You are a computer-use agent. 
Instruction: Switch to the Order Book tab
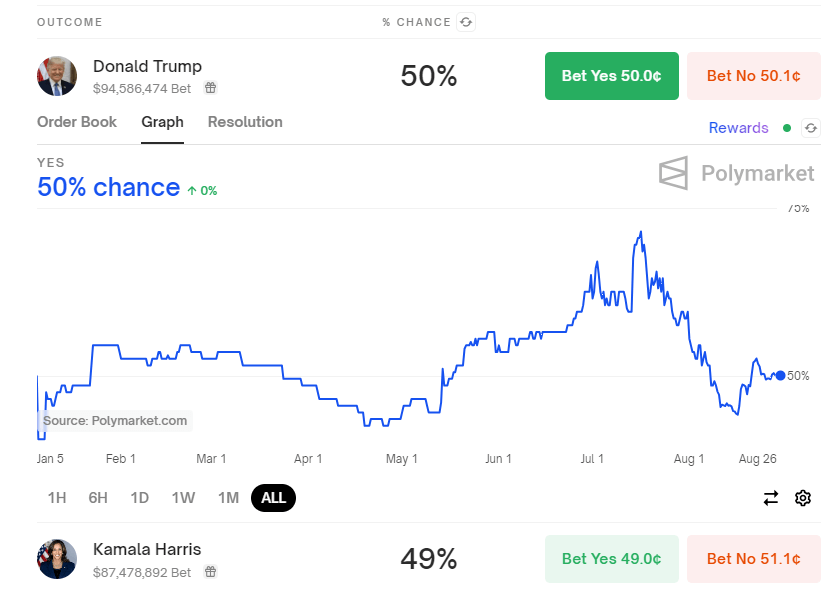click(x=77, y=122)
